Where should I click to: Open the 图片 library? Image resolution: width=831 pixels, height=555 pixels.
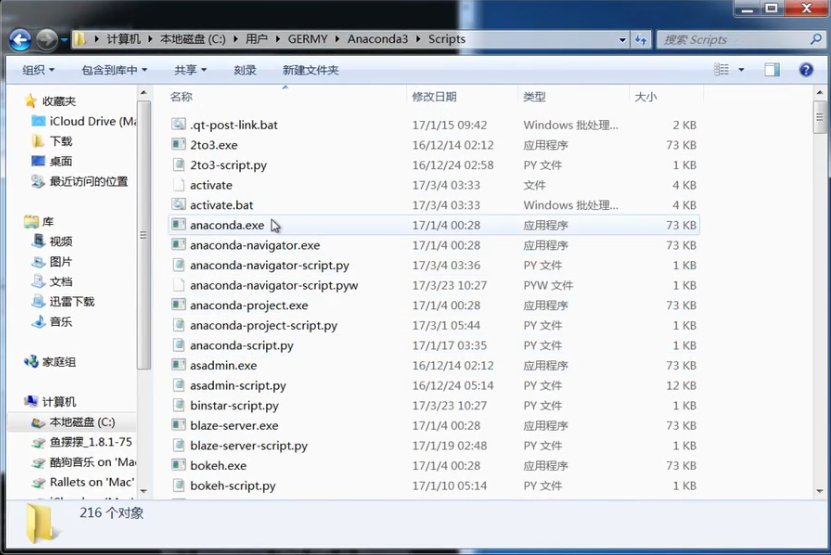click(x=52, y=262)
